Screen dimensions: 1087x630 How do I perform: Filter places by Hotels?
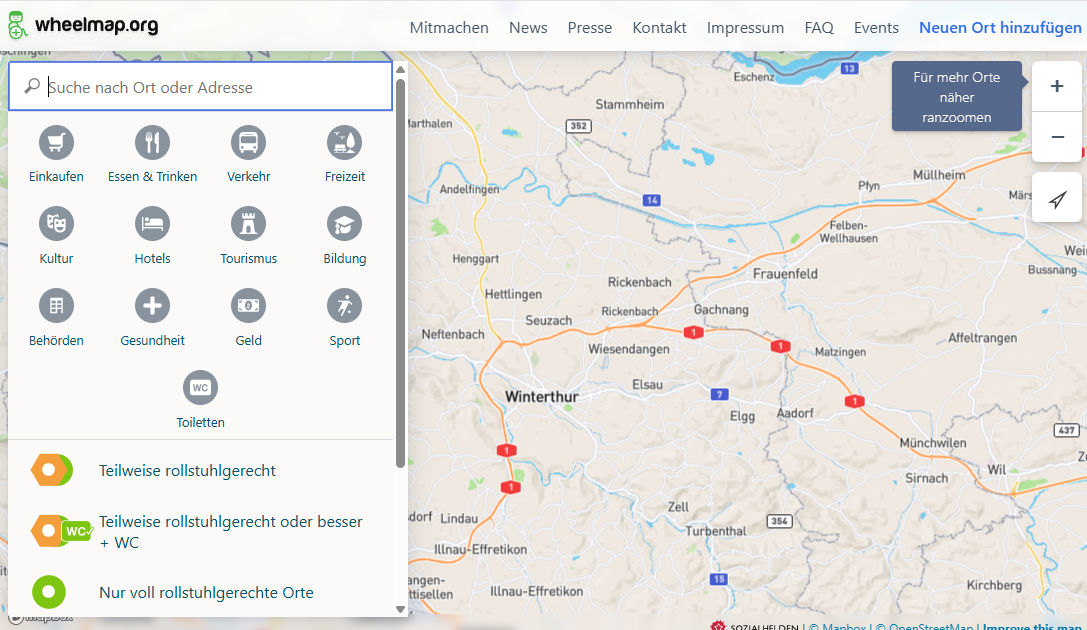(x=153, y=236)
